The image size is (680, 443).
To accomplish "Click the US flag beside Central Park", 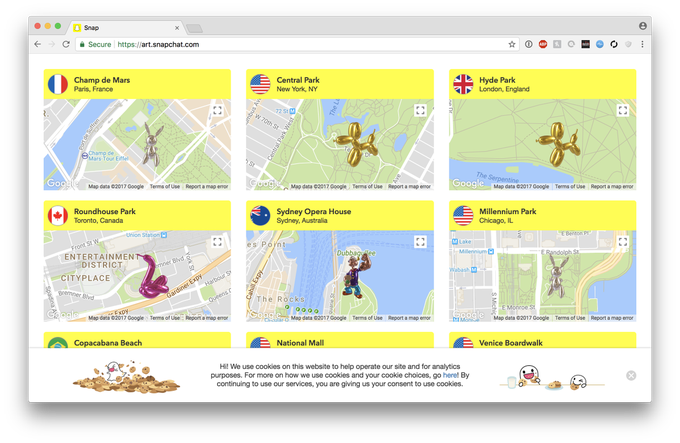I will pos(260,84).
